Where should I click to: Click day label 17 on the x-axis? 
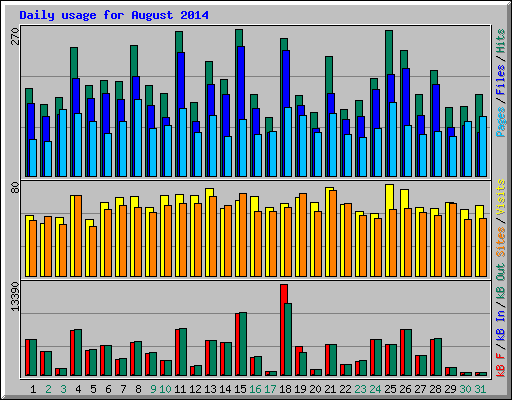point(270,389)
